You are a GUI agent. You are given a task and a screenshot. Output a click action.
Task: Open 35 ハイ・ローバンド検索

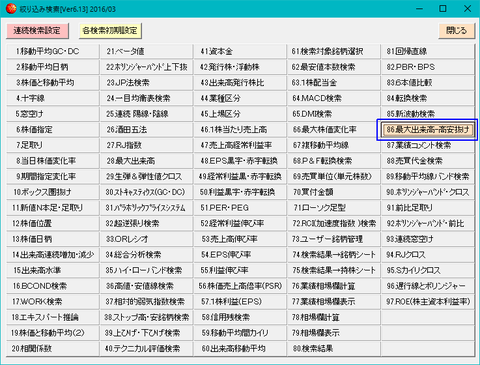click(146, 271)
